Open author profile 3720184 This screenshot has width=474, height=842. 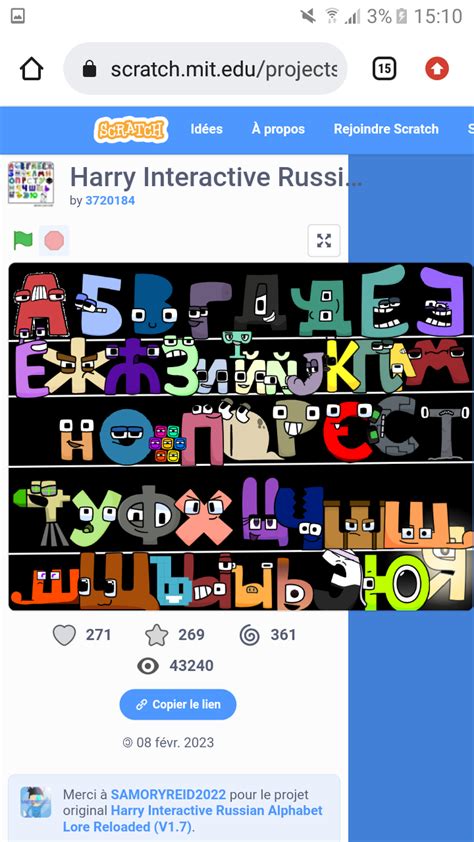point(110,201)
